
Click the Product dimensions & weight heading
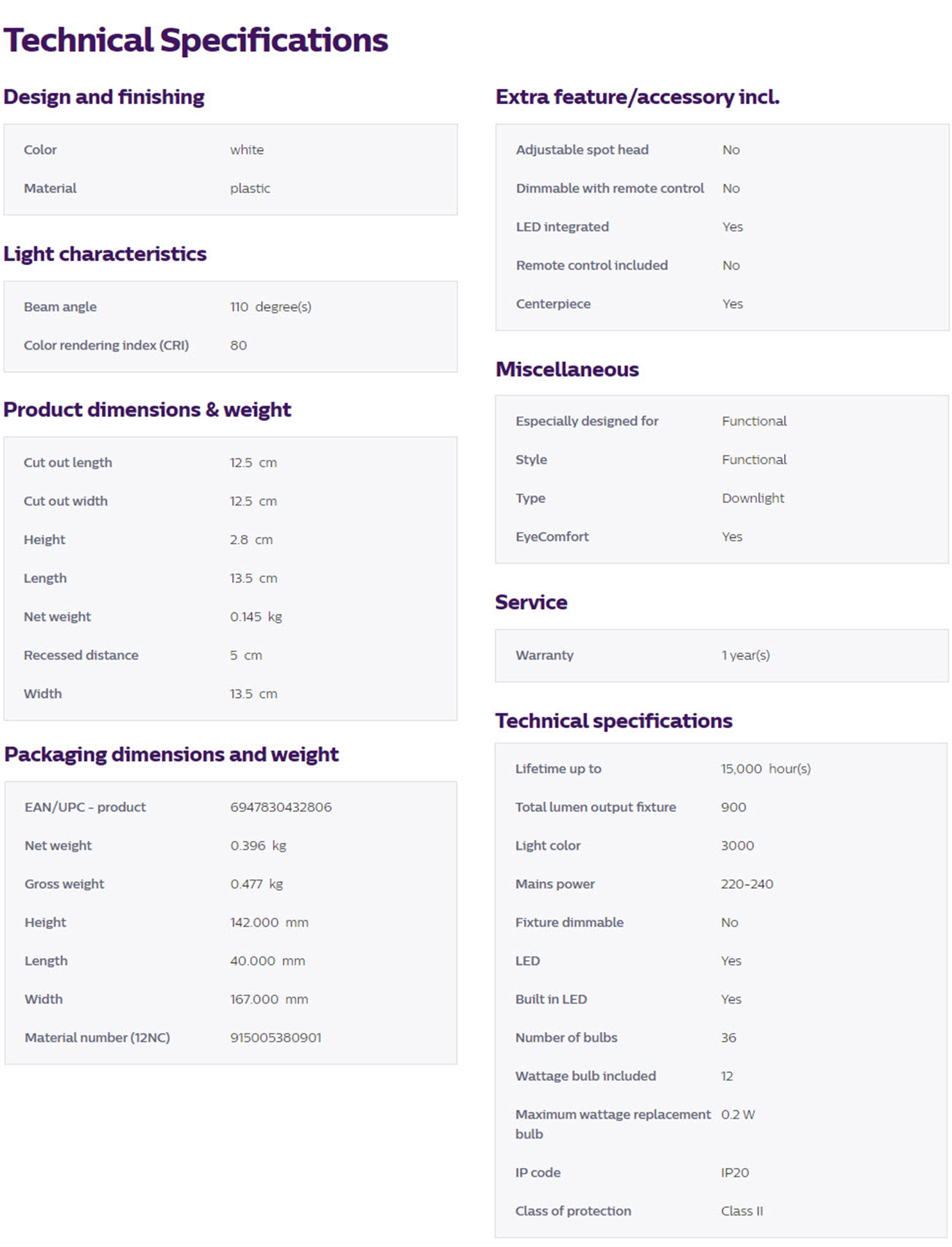[148, 410]
